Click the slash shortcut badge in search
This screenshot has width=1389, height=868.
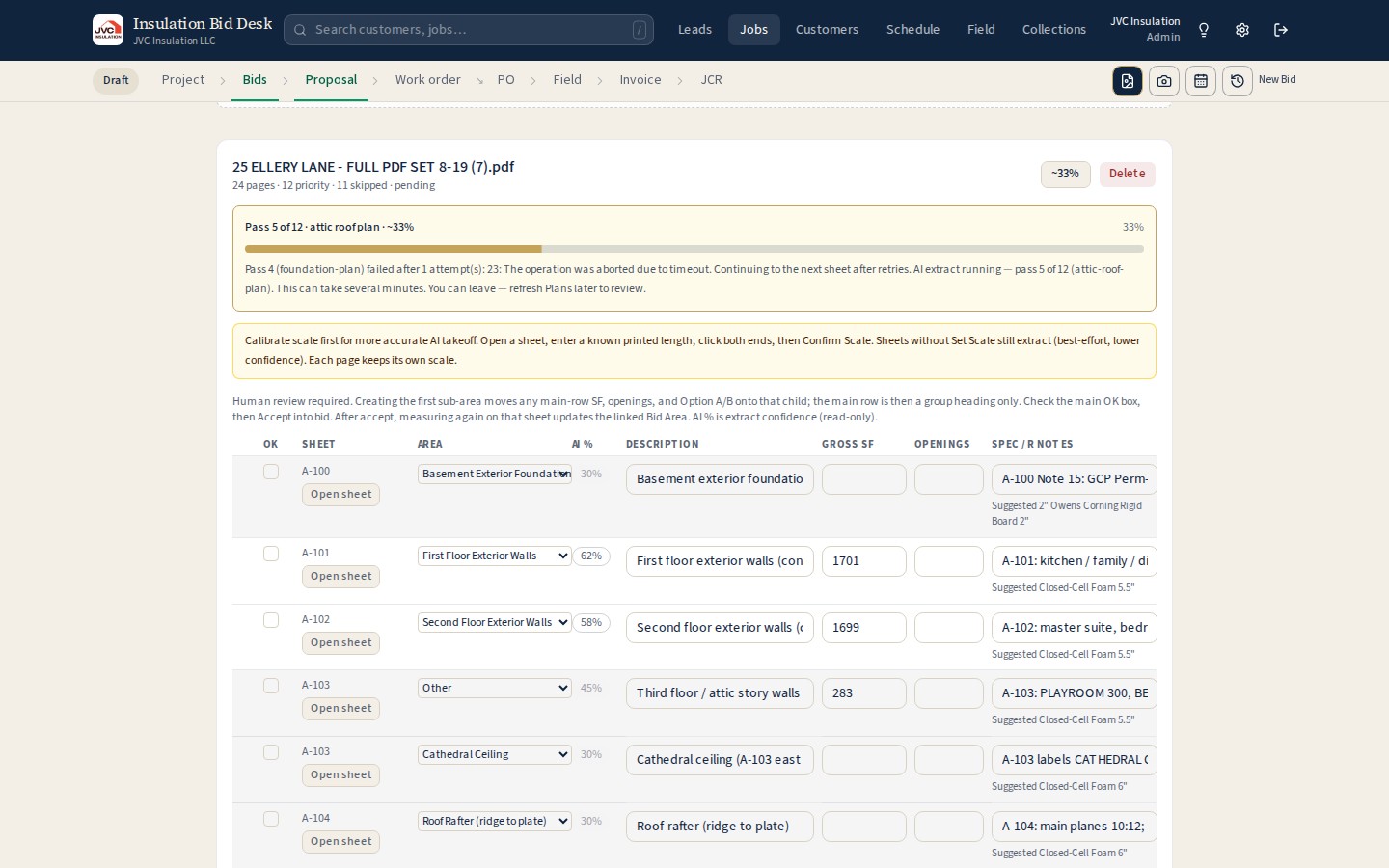tap(639, 30)
